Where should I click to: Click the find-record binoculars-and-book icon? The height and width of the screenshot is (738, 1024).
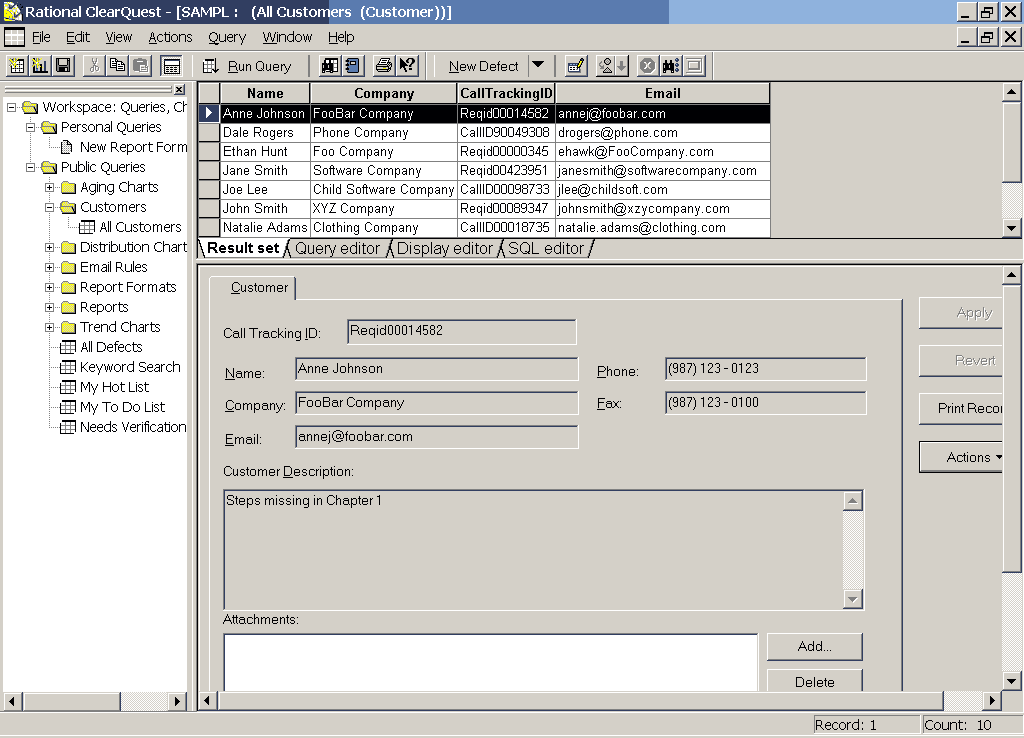coord(330,65)
